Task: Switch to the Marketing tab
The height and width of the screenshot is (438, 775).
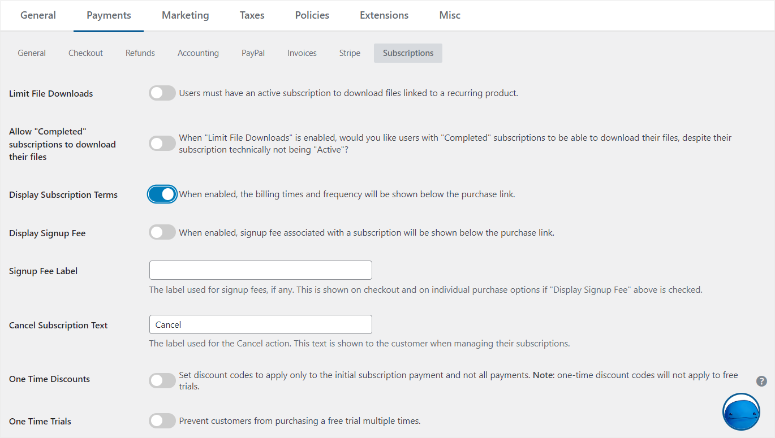Action: 185,16
